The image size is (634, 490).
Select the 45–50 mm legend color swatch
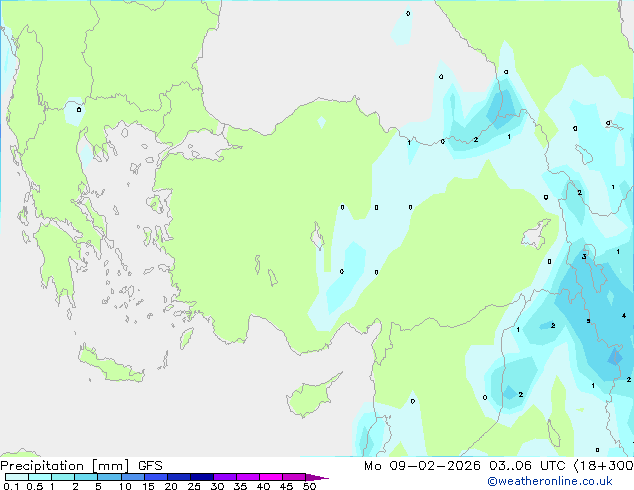(x=294, y=477)
